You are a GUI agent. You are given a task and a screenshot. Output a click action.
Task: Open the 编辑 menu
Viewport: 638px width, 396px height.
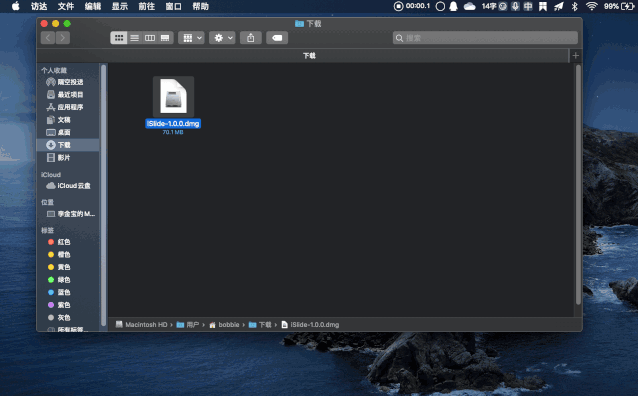tap(93, 6)
